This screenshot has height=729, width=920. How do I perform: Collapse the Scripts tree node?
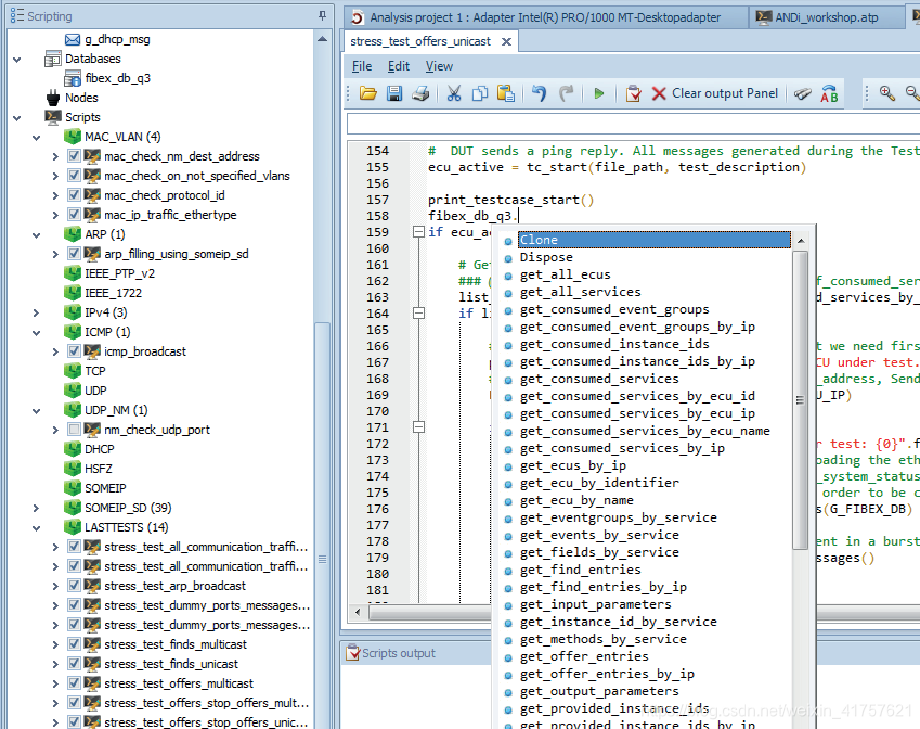click(x=17, y=117)
